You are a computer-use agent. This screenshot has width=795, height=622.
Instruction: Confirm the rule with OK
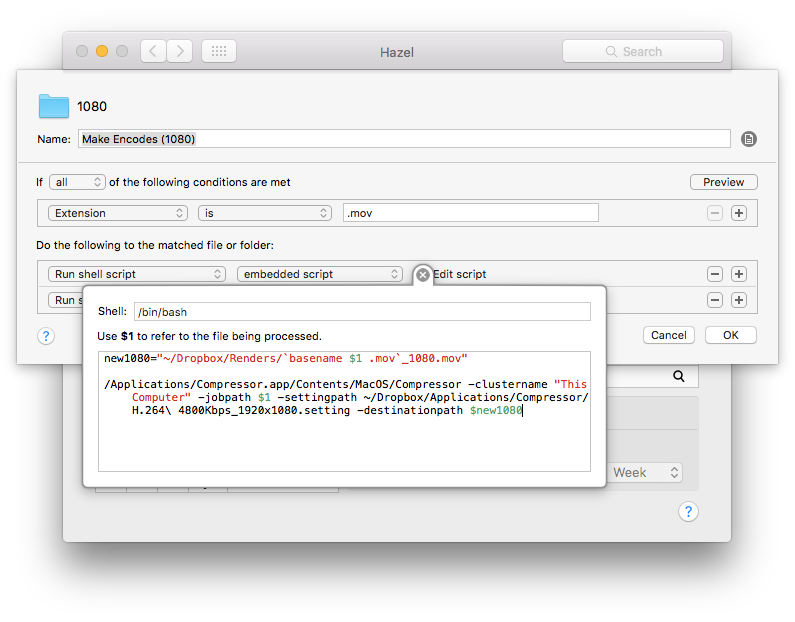pyautogui.click(x=731, y=335)
